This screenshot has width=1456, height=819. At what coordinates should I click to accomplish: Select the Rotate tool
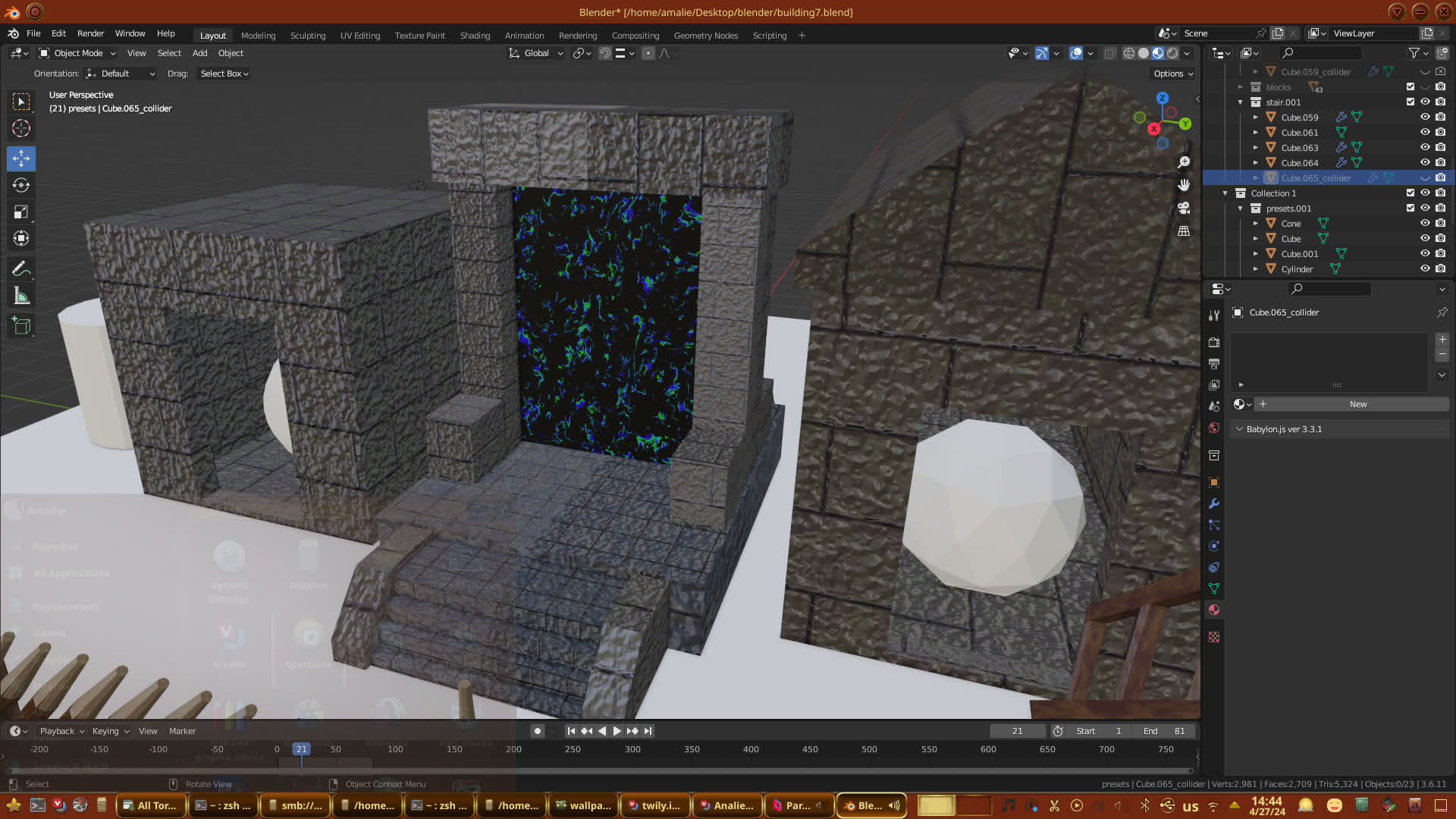[21, 185]
